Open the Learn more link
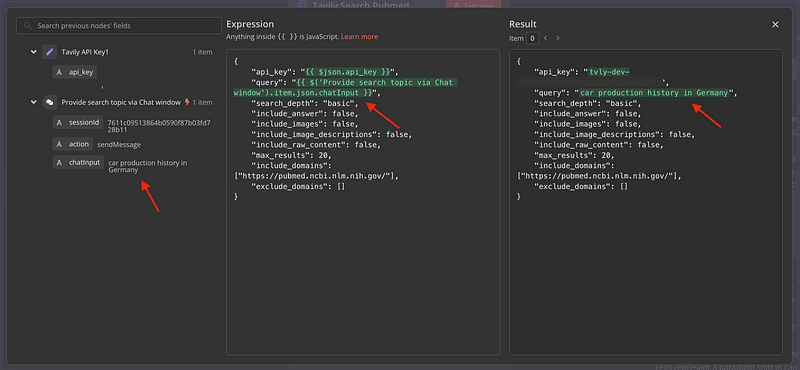 pos(360,37)
